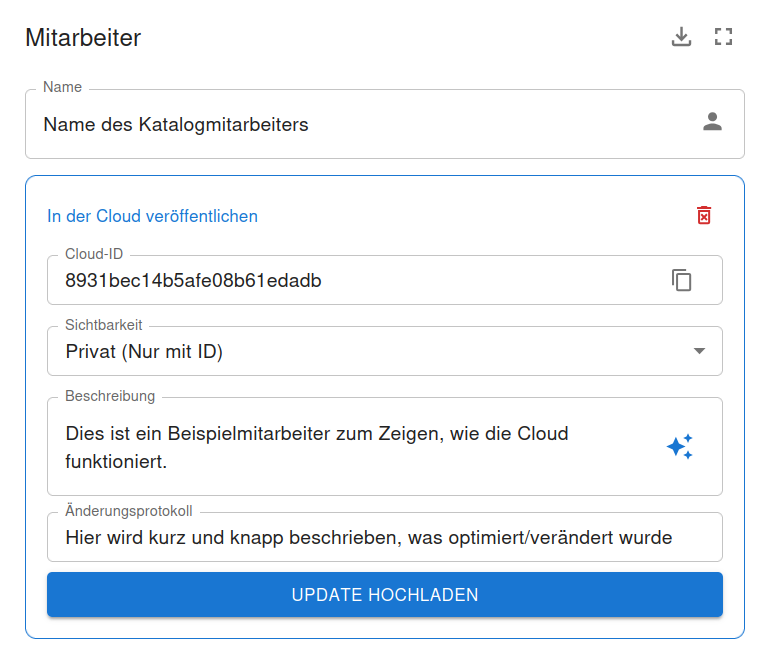
Task: Open the Sichtbarkeit dropdown arrow
Action: (699, 351)
